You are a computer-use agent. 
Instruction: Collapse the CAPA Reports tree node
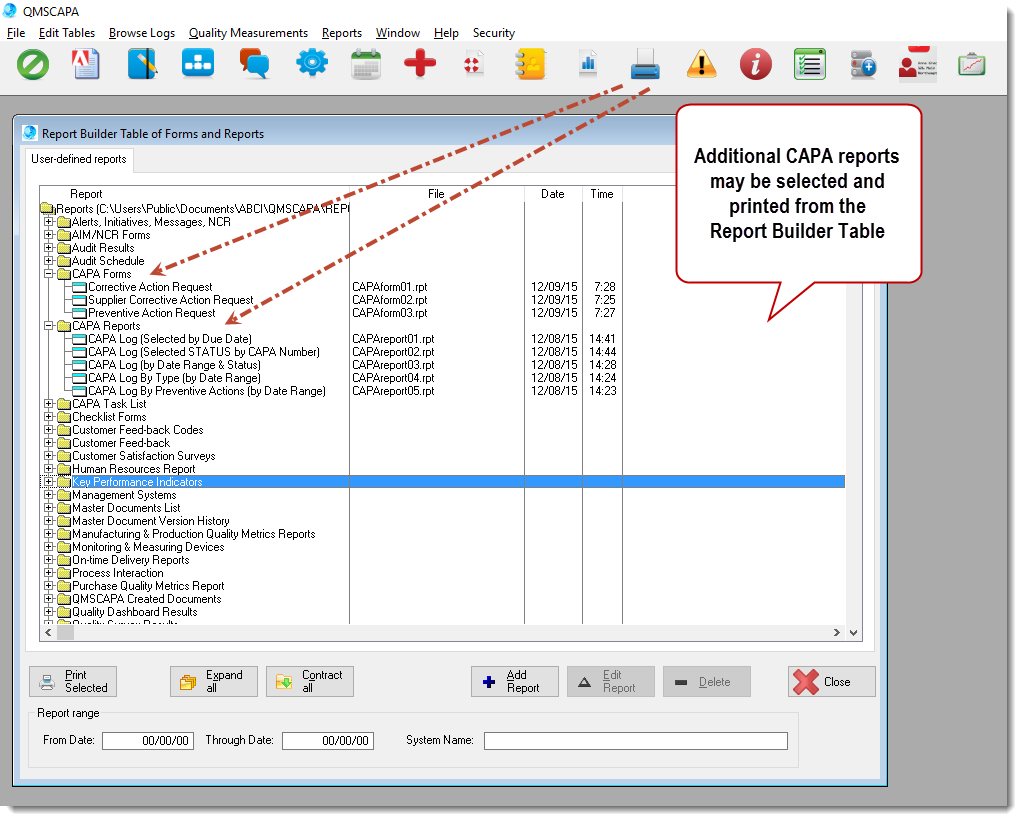pos(48,326)
